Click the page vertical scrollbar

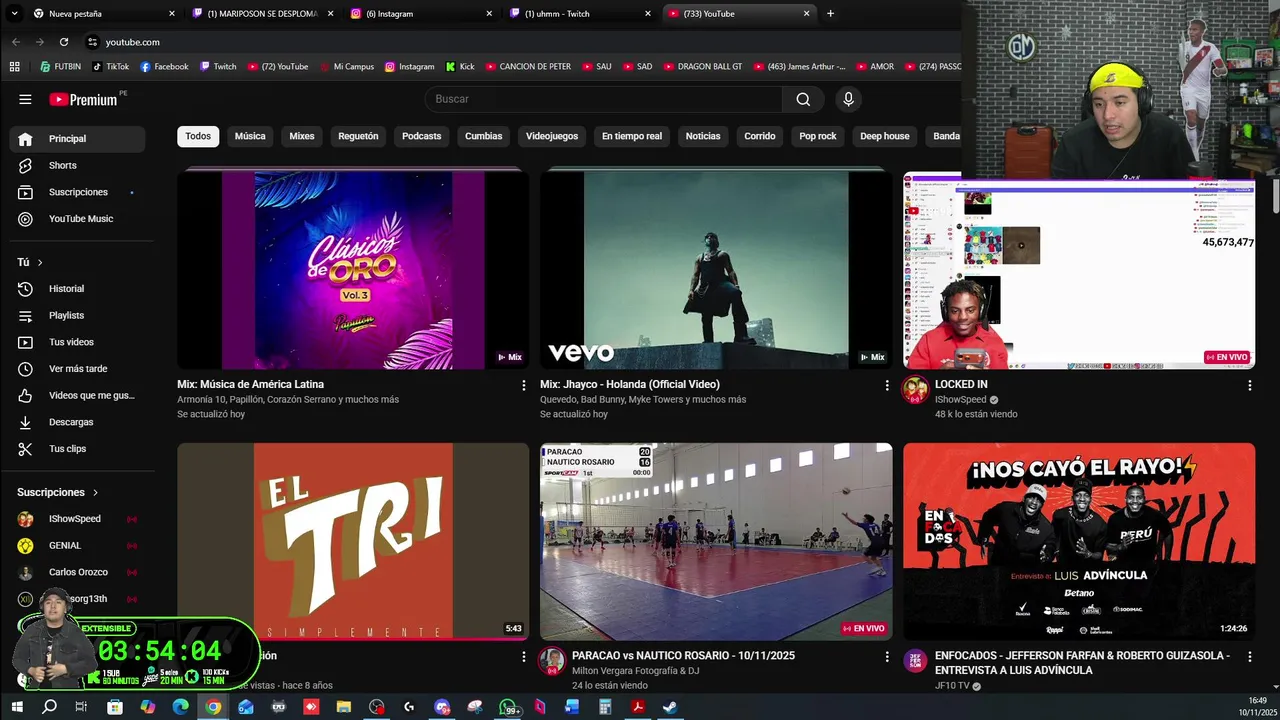(1274, 195)
